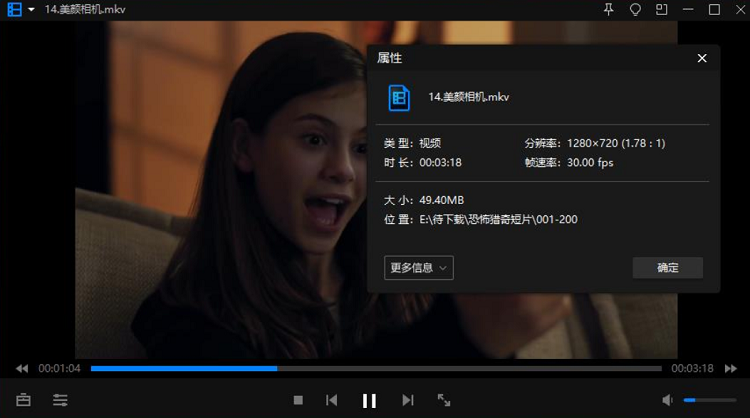750x418 pixels.
Task: Pause the playing video
Action: (369, 400)
